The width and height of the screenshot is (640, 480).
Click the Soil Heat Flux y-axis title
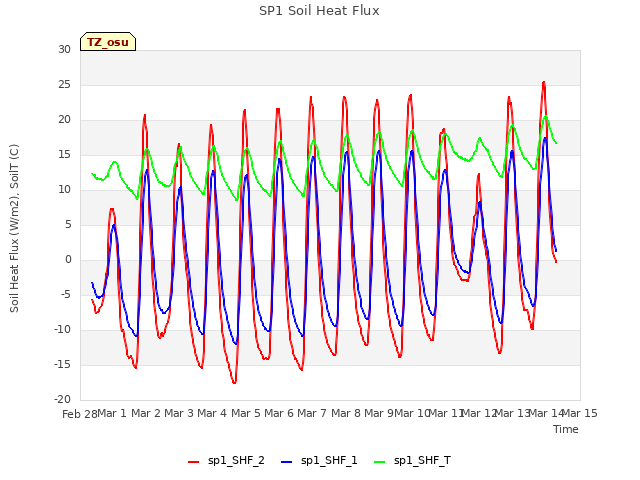pyautogui.click(x=14, y=228)
